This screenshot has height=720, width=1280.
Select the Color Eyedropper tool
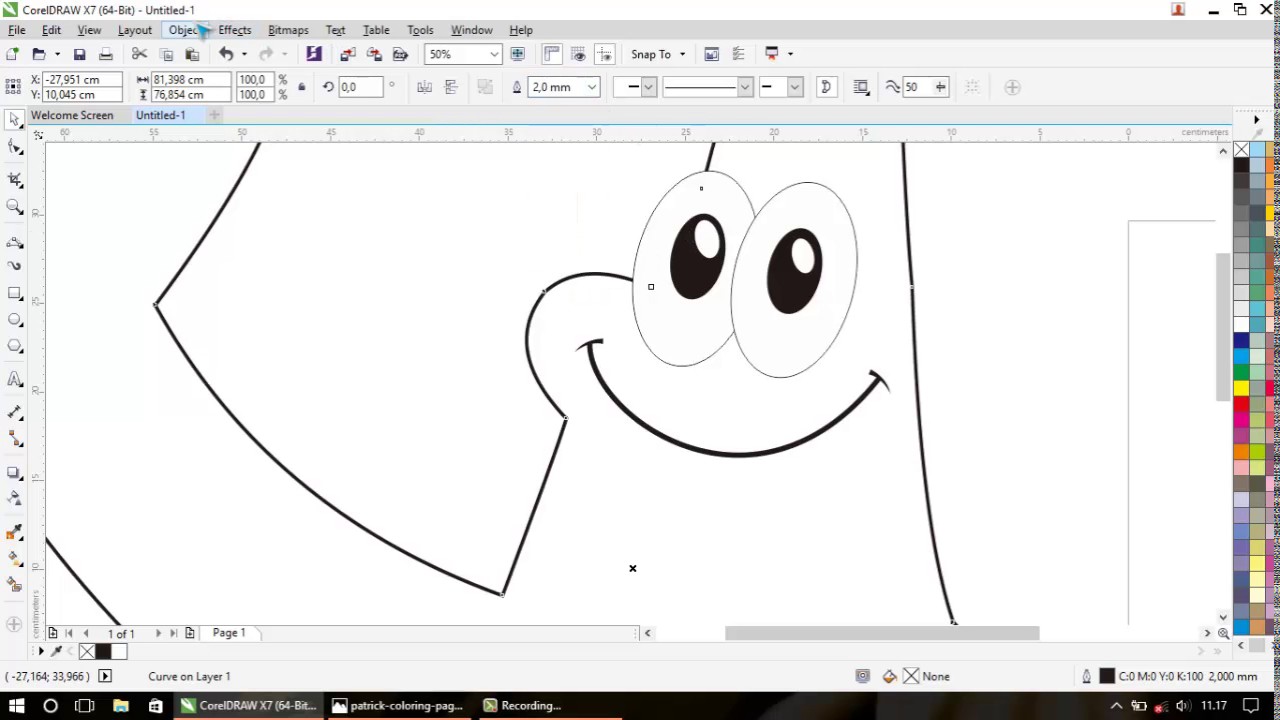pos(15,534)
